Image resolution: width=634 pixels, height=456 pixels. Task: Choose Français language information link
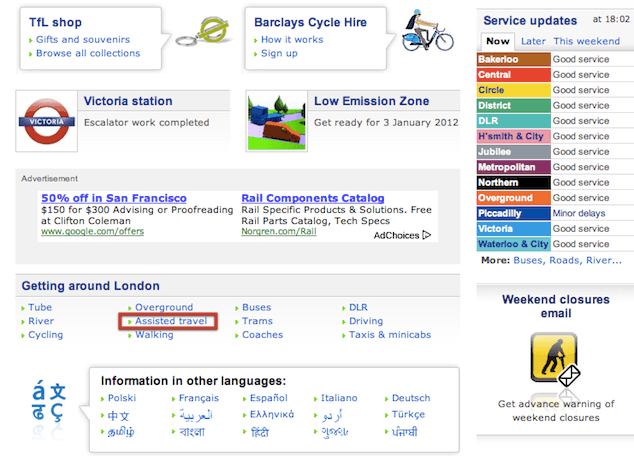click(199, 398)
